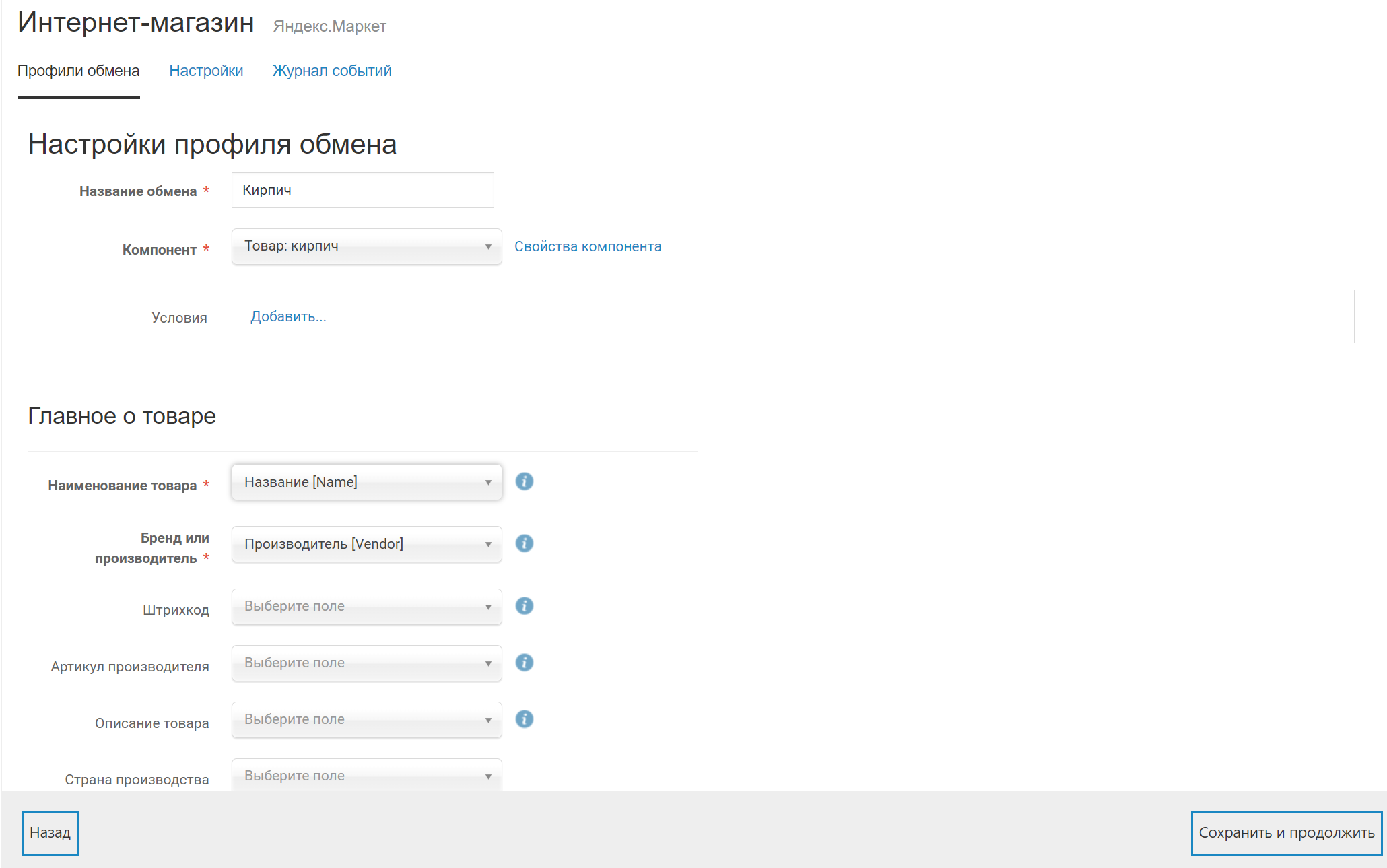
Task: Open the Свойства компонента link
Action: [x=588, y=246]
